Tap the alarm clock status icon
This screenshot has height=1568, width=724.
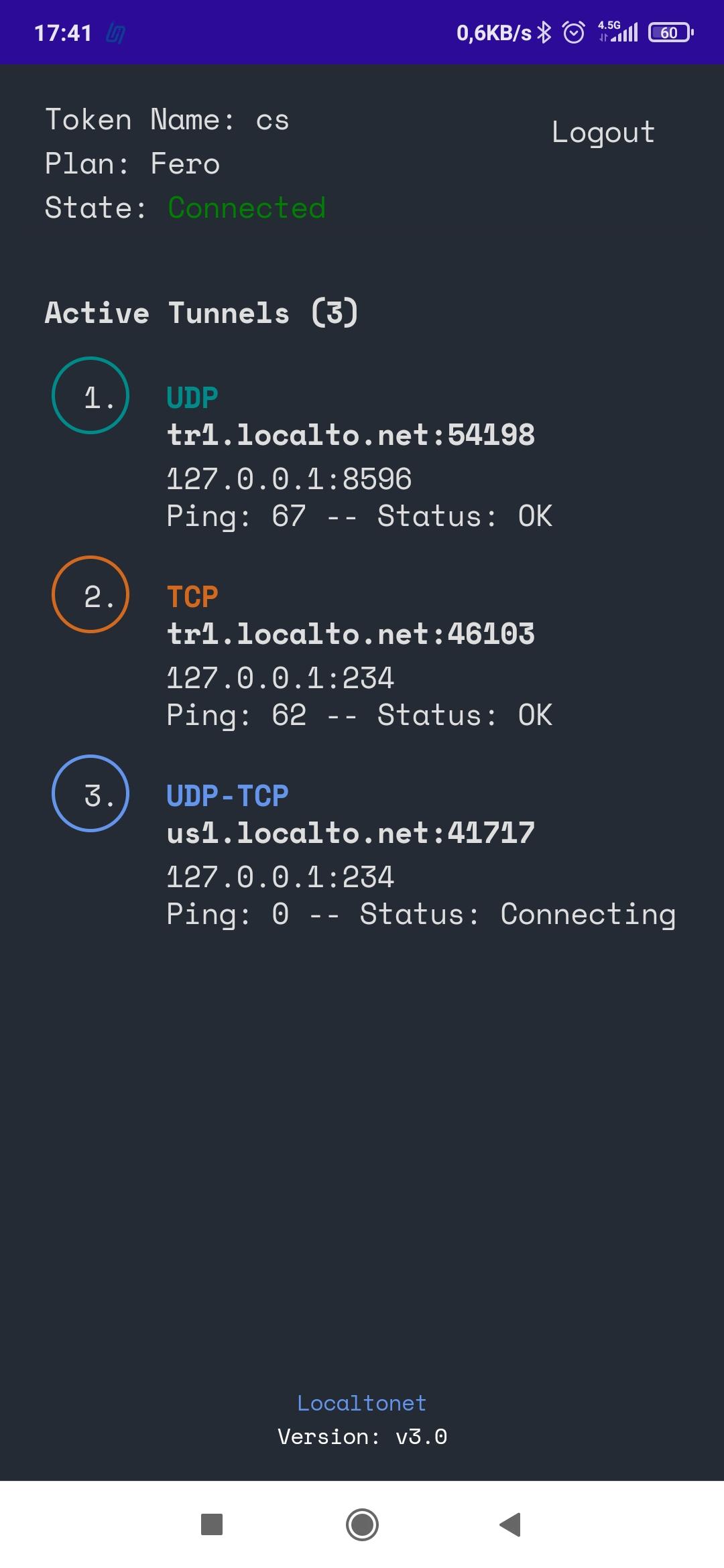(x=574, y=32)
